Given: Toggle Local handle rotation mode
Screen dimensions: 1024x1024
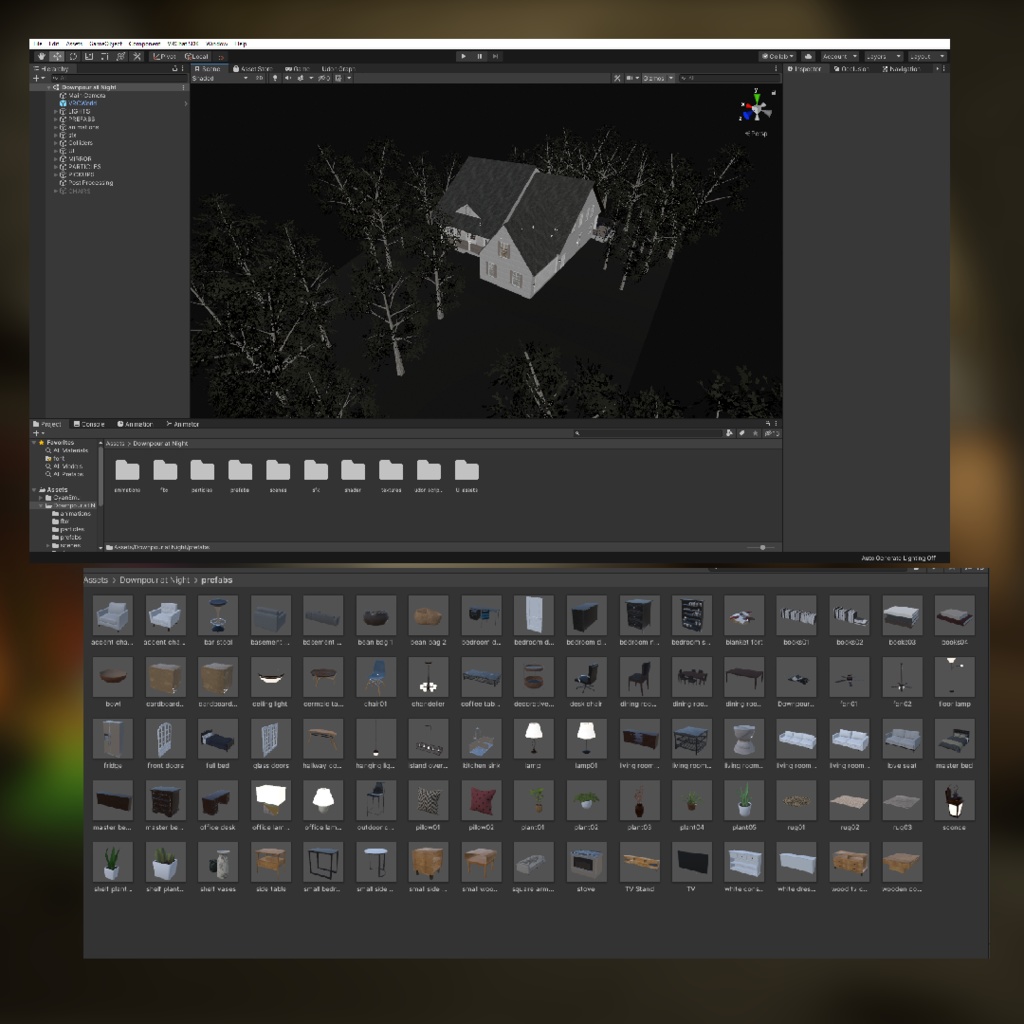Looking at the screenshot, I should tap(196, 57).
